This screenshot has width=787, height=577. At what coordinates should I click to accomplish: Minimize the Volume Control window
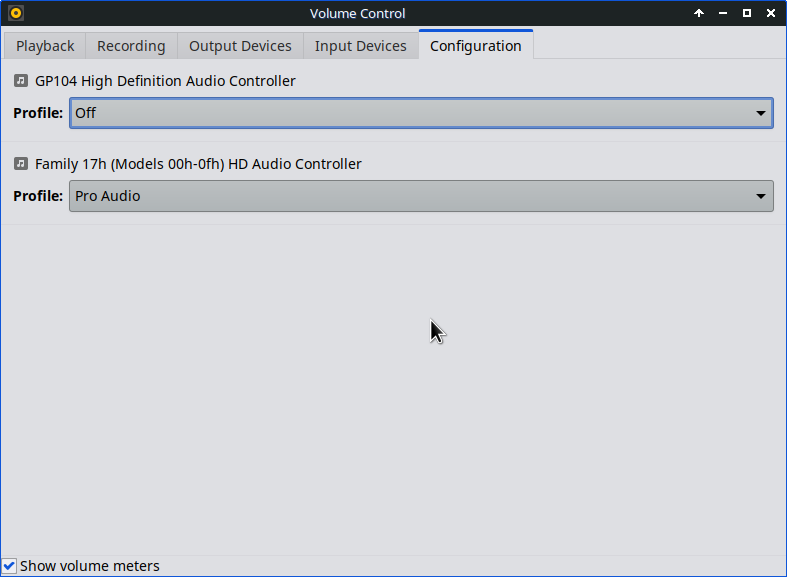pyautogui.click(x=723, y=13)
